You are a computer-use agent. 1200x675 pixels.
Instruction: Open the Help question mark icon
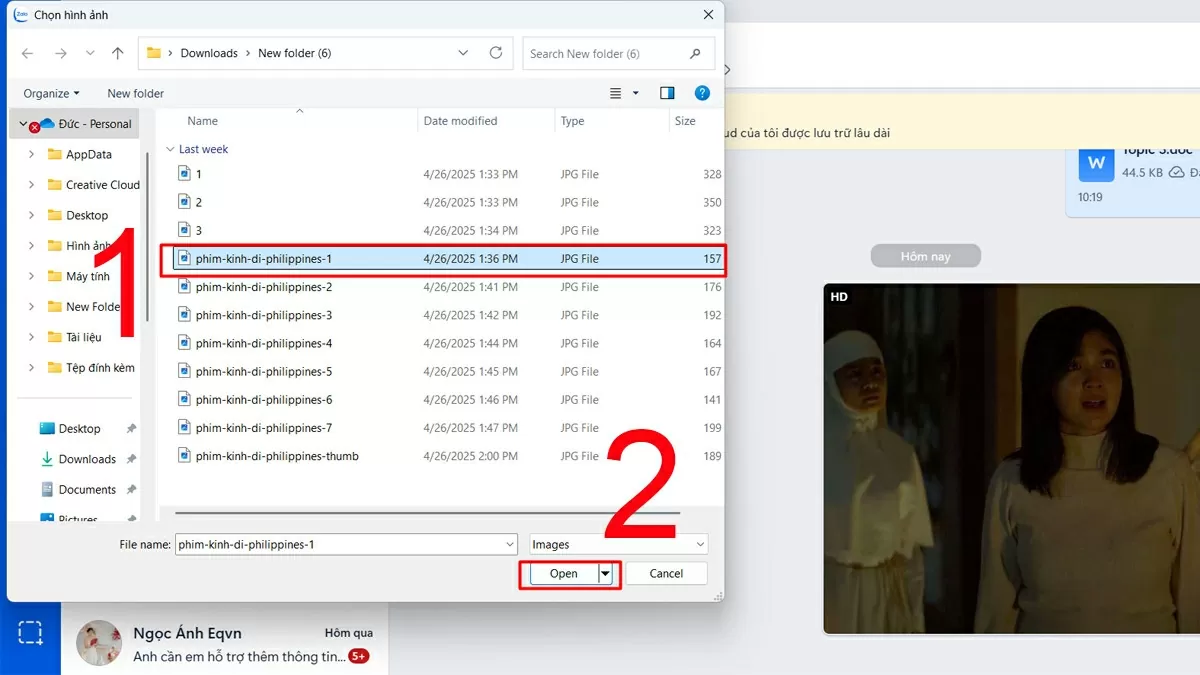(x=702, y=93)
